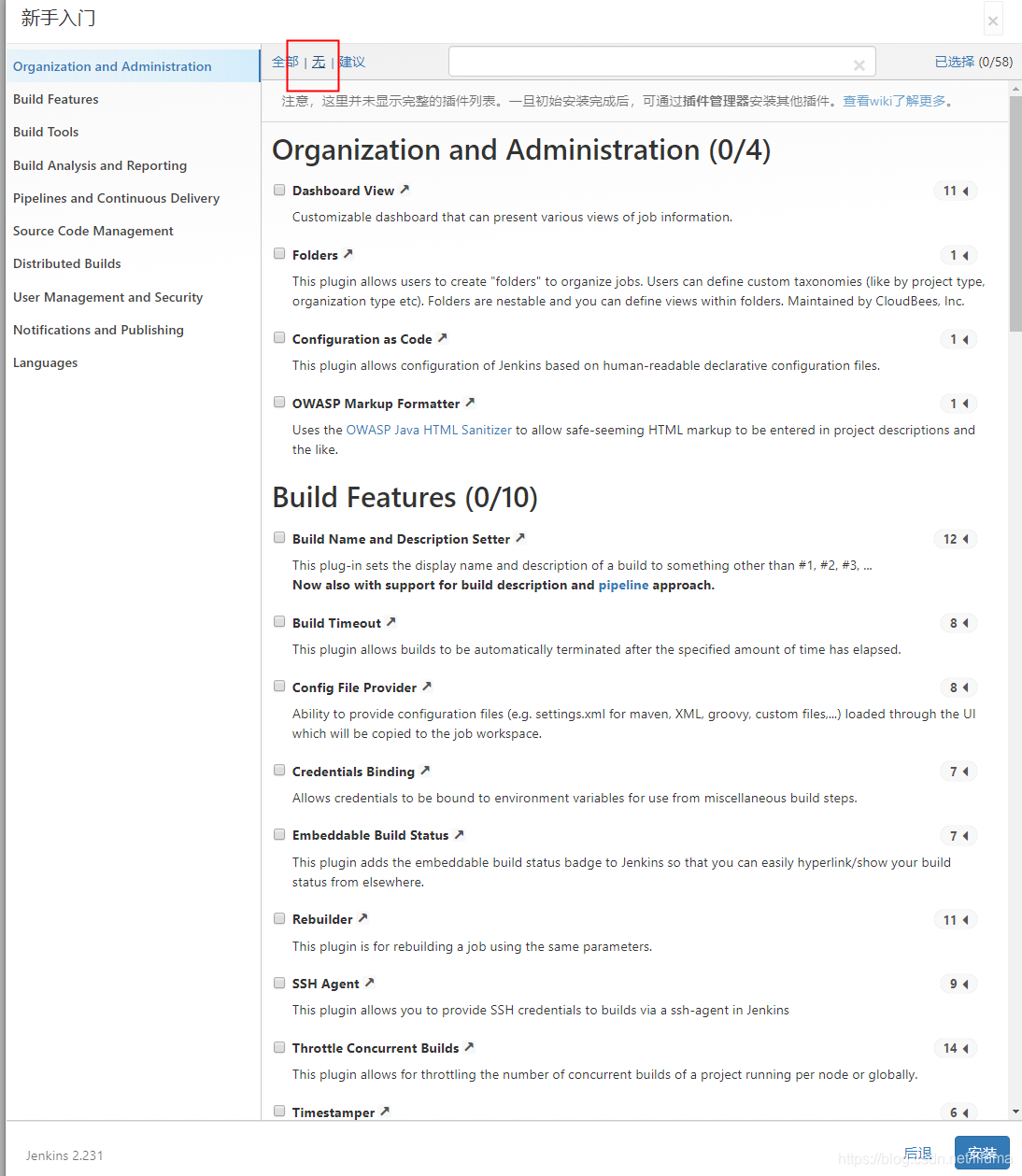Select Organization and Administration category
This screenshot has height=1176, width=1022.
point(133,66)
